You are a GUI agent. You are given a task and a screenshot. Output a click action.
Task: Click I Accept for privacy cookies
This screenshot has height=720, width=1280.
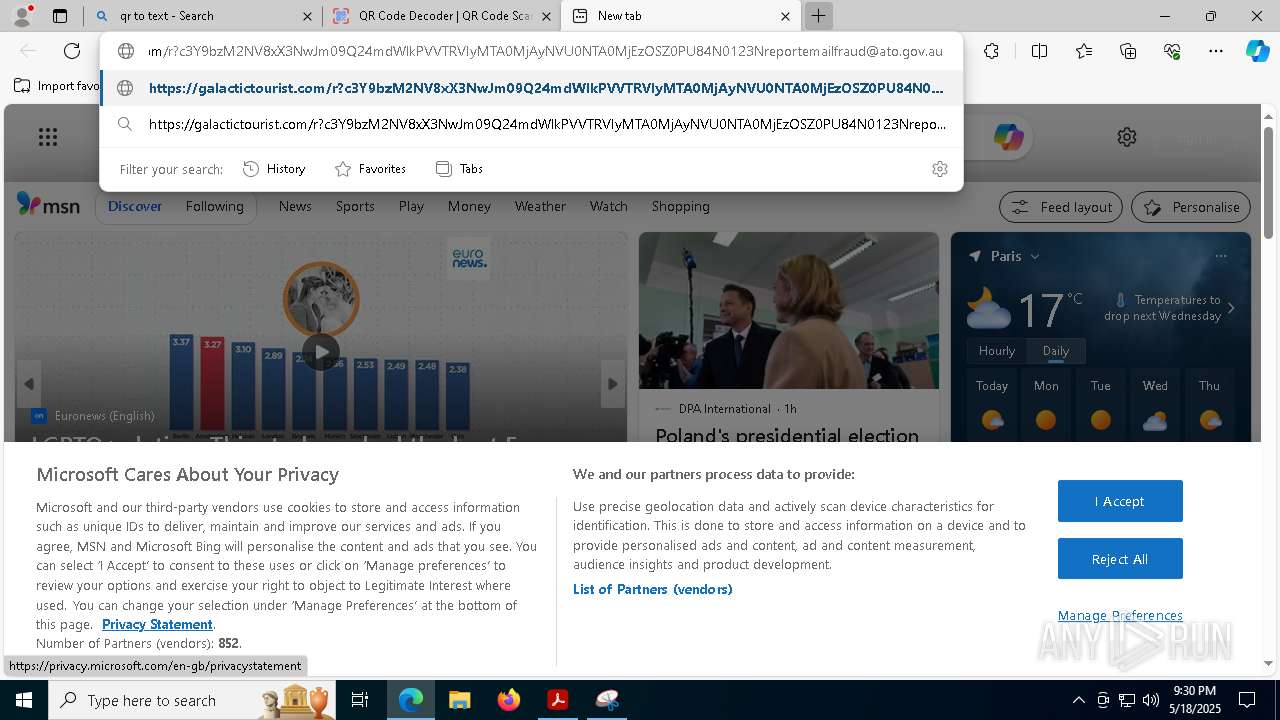pos(1120,501)
